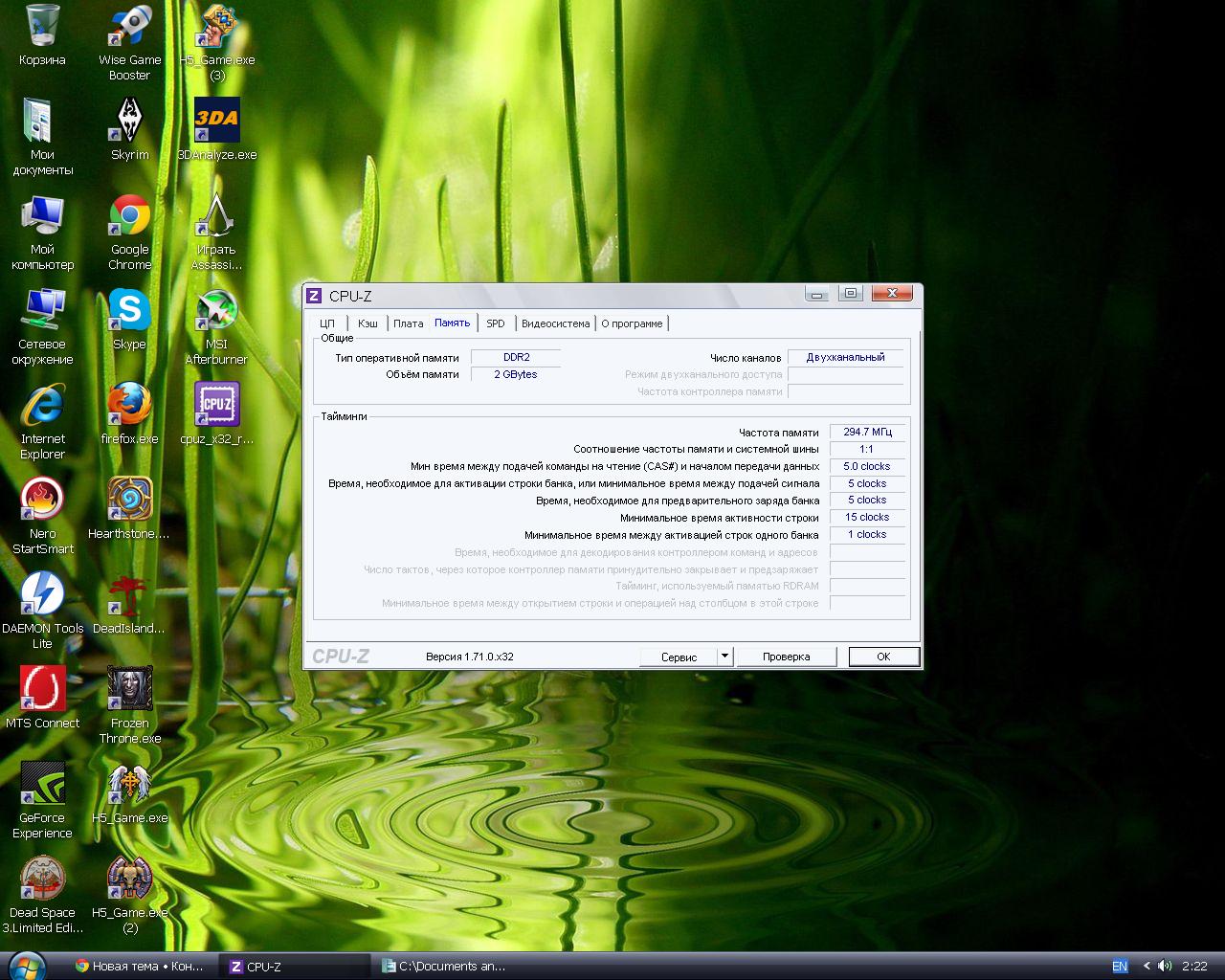The width and height of the screenshot is (1225, 980).
Task: Select the DeadIsland desktop shortcut
Action: [129, 603]
